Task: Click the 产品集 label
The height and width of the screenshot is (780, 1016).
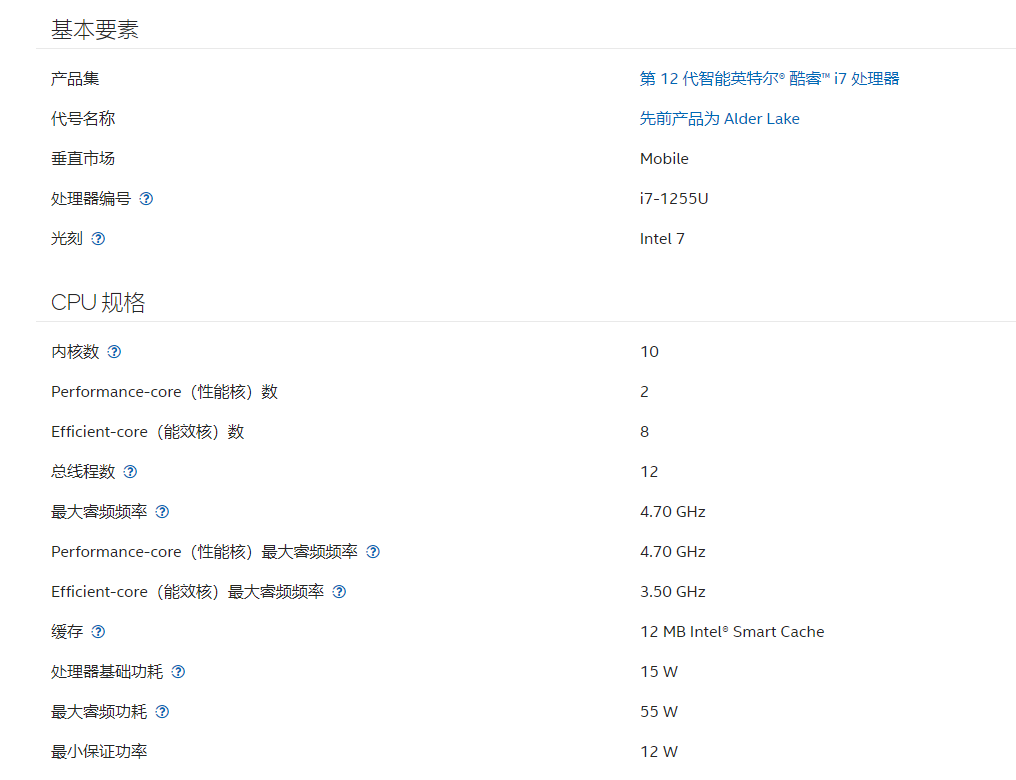Action: click(x=75, y=79)
